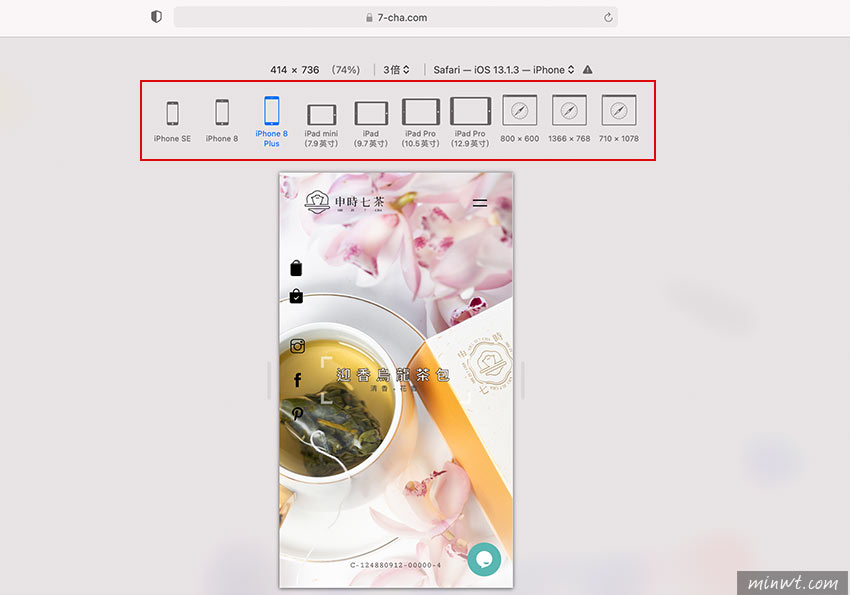The height and width of the screenshot is (595, 850).
Task: Click the user agent warning triangle icon
Action: pyautogui.click(x=588, y=69)
